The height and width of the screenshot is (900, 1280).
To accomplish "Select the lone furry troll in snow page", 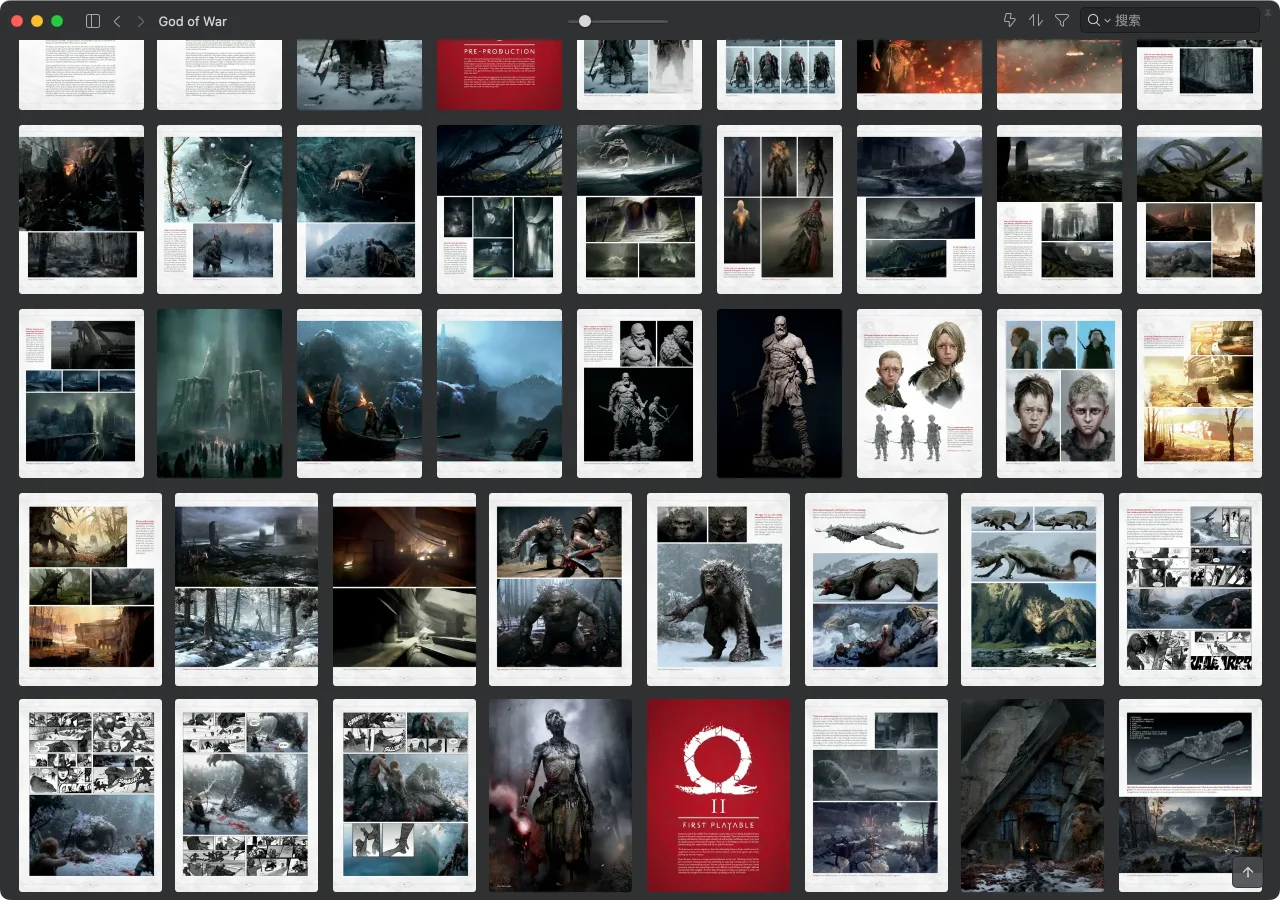I will [x=718, y=589].
